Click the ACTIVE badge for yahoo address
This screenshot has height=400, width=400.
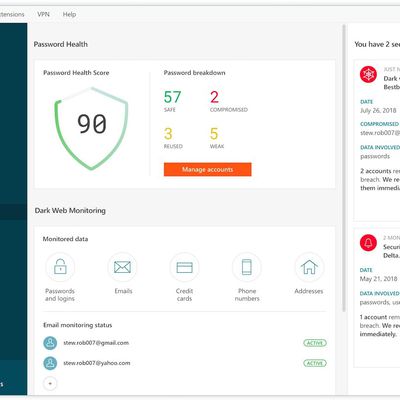point(315,363)
